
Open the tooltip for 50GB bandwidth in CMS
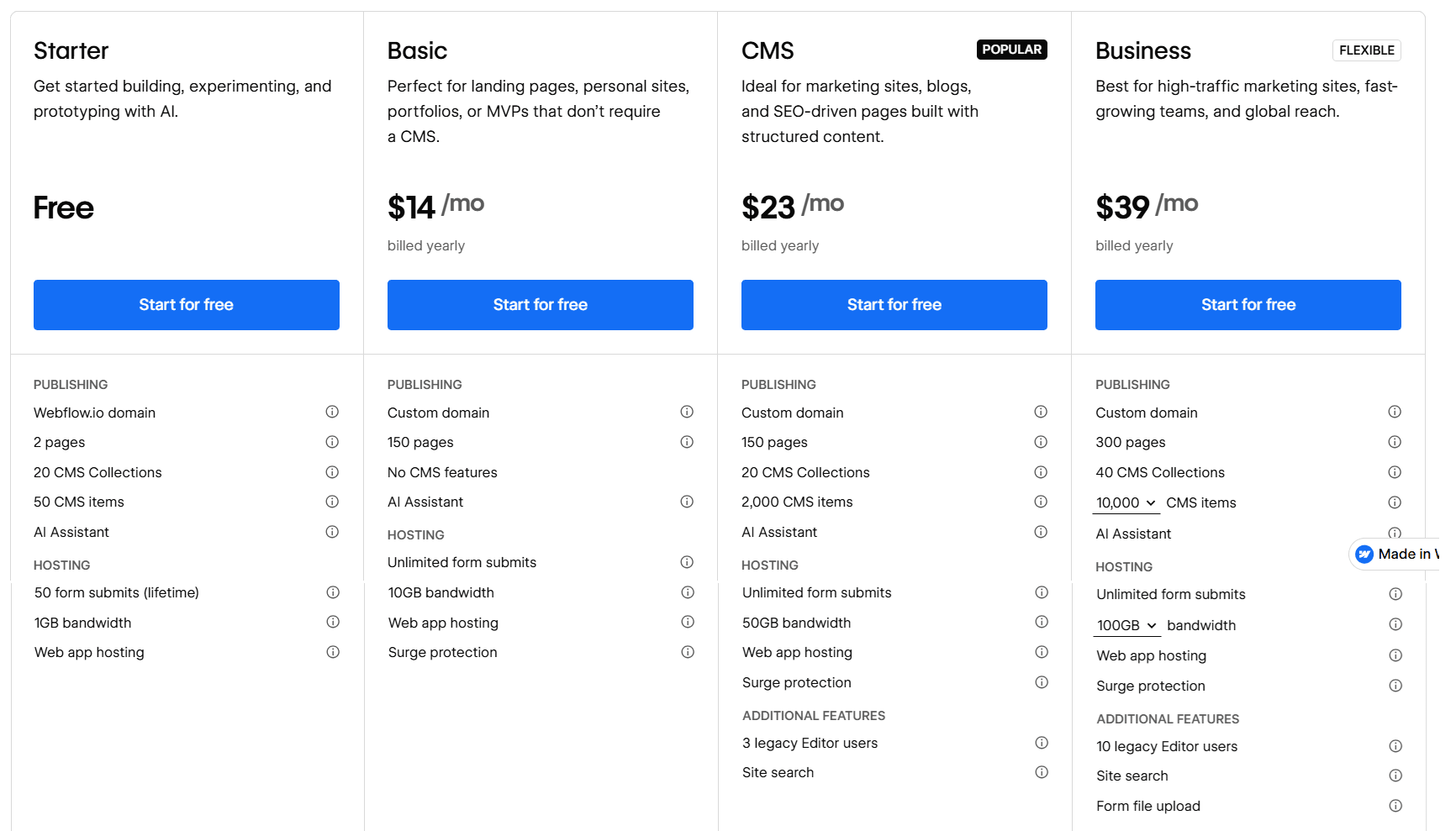(x=1041, y=622)
